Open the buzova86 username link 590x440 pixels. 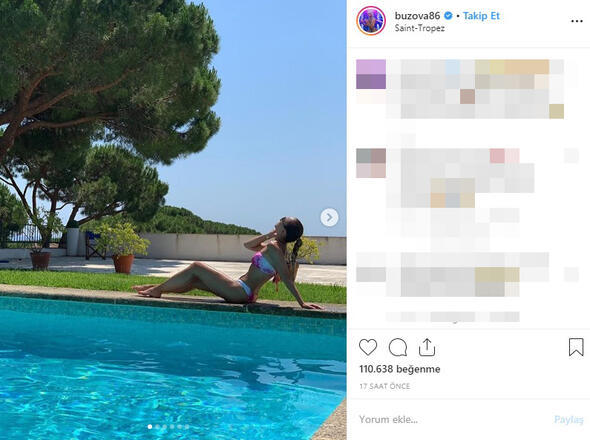[x=417, y=16]
